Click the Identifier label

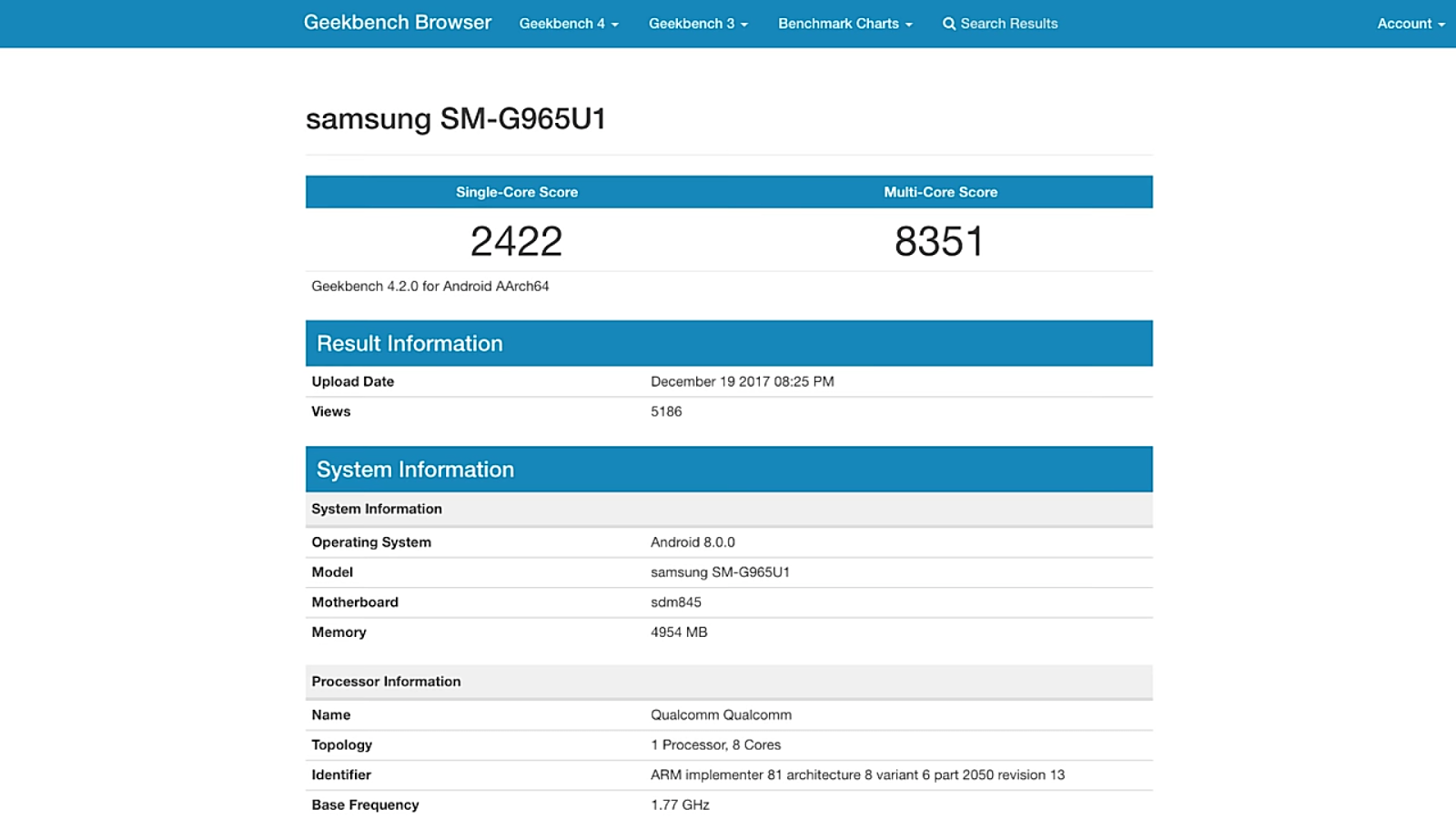coord(341,775)
